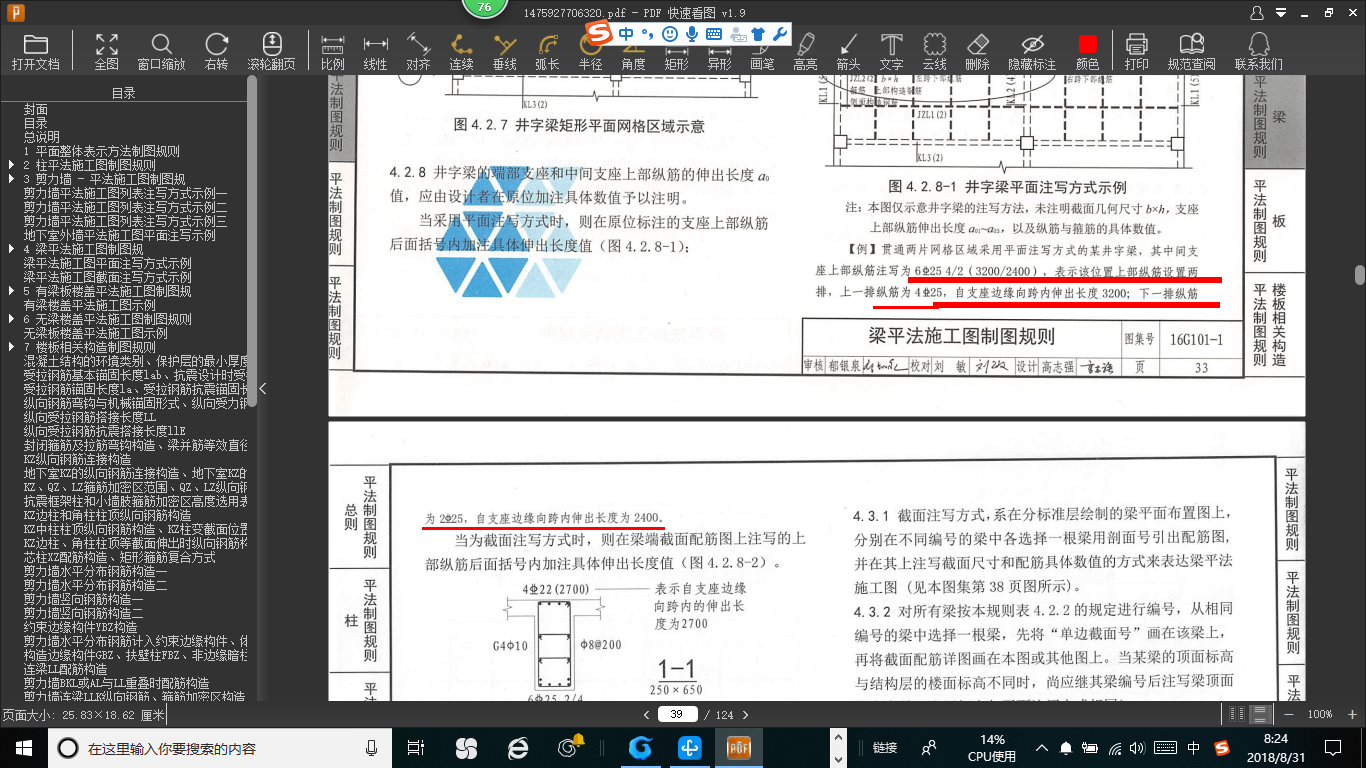
Task: Select the 云线 cloud line tool
Action: 934,51
